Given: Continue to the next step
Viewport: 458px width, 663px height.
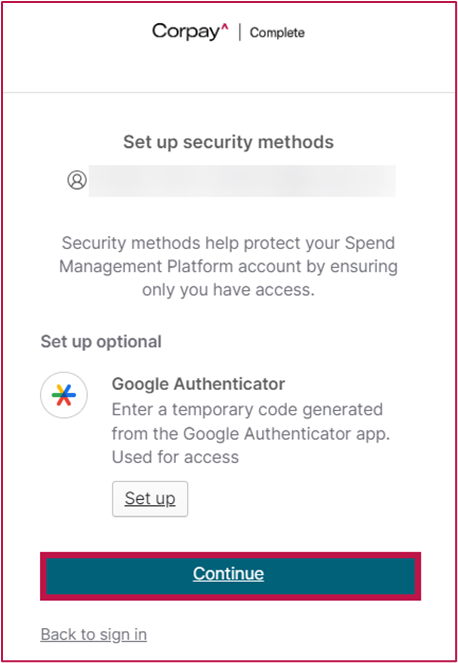Looking at the screenshot, I should pos(230,576).
